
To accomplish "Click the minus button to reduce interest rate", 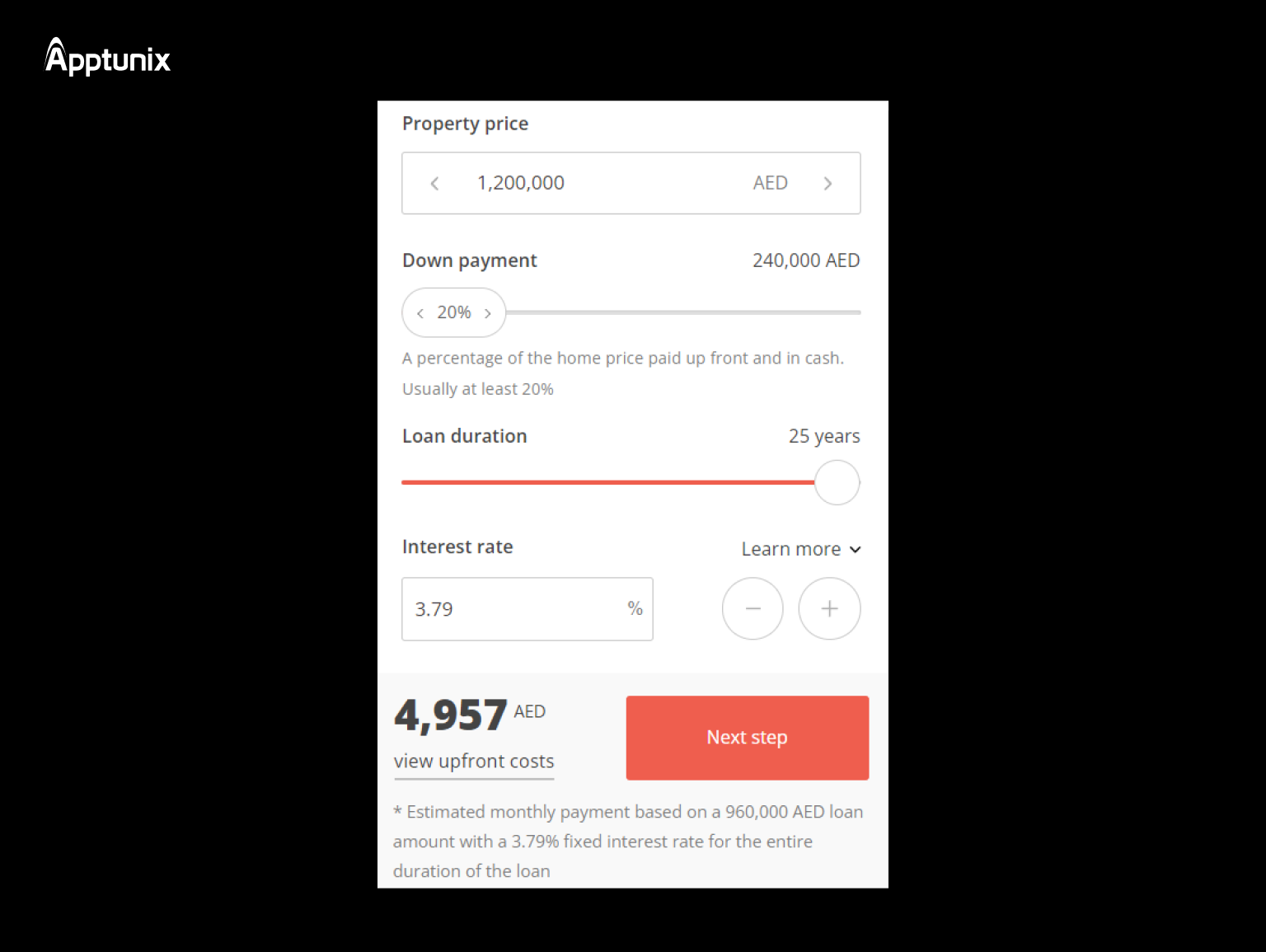I will (x=753, y=608).
